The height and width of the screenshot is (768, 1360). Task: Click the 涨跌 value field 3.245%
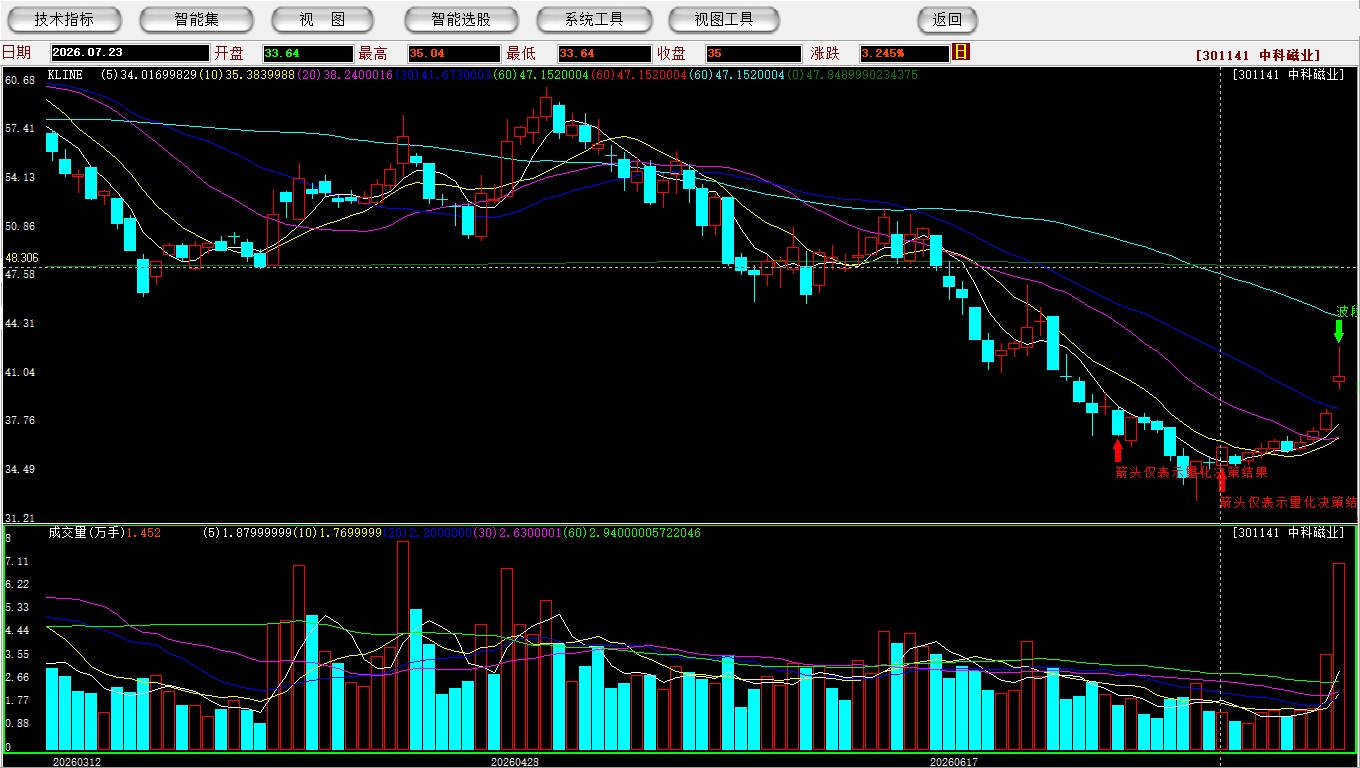tap(903, 53)
